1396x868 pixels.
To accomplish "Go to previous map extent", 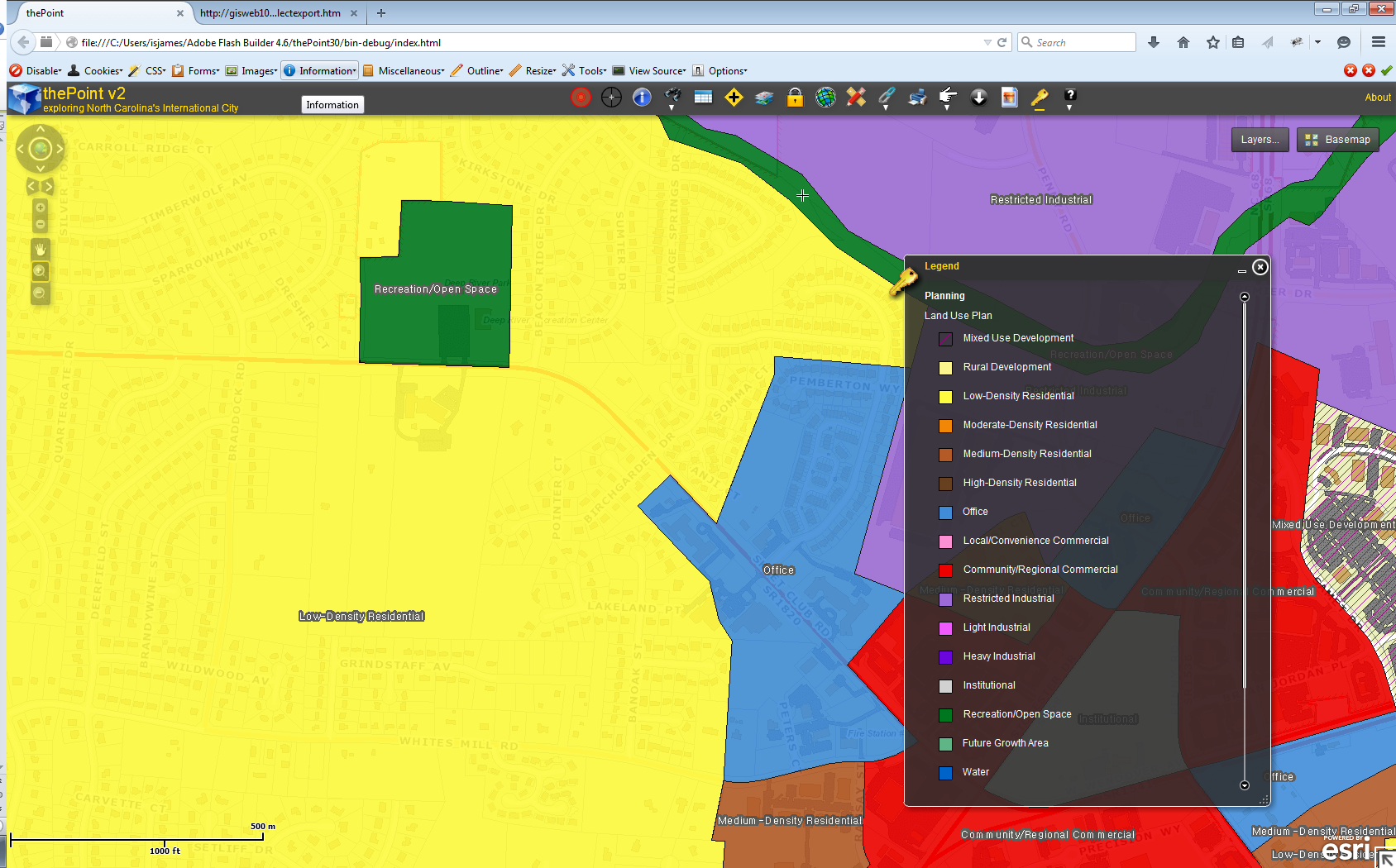I will (x=31, y=186).
